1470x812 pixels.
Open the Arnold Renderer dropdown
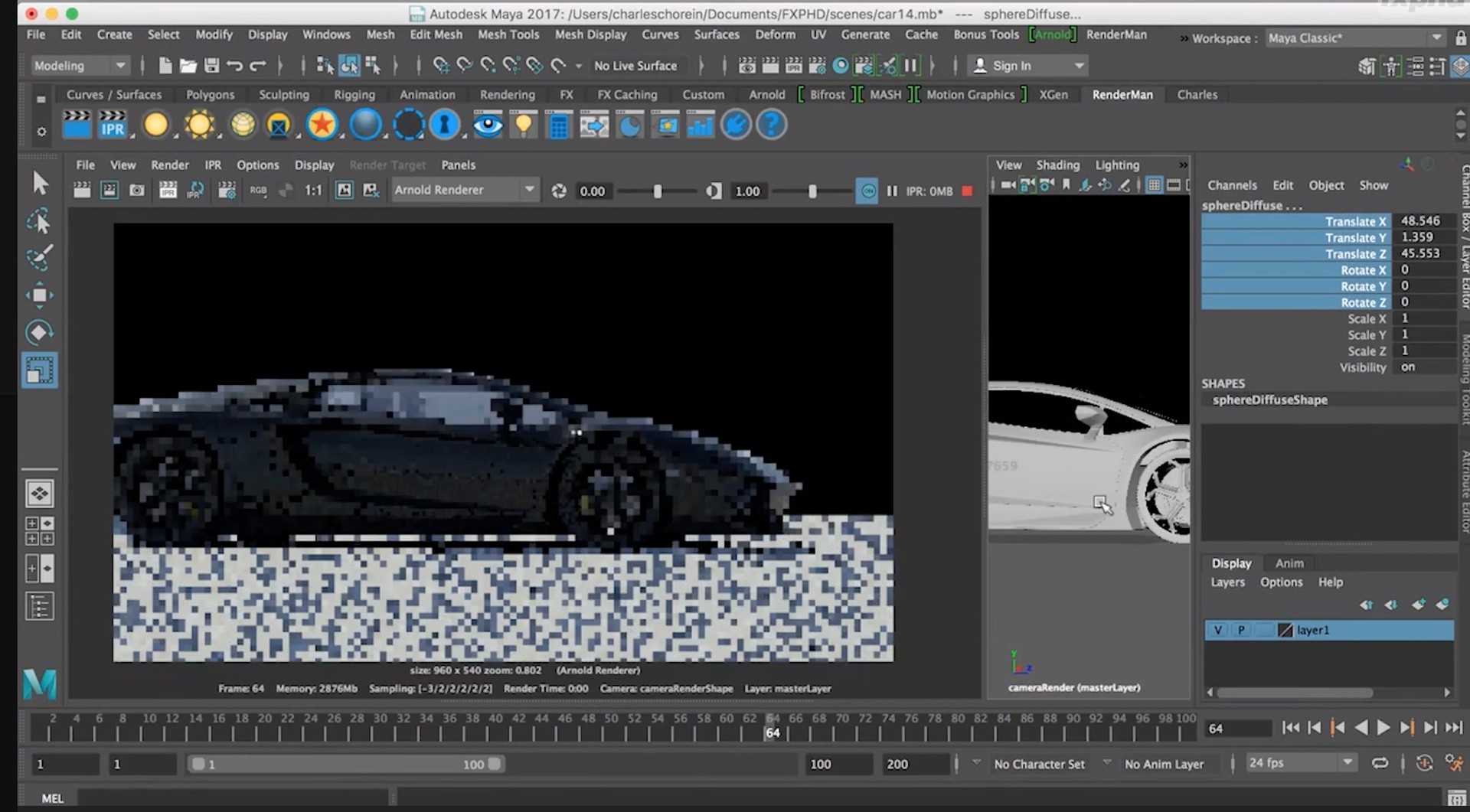[x=464, y=190]
